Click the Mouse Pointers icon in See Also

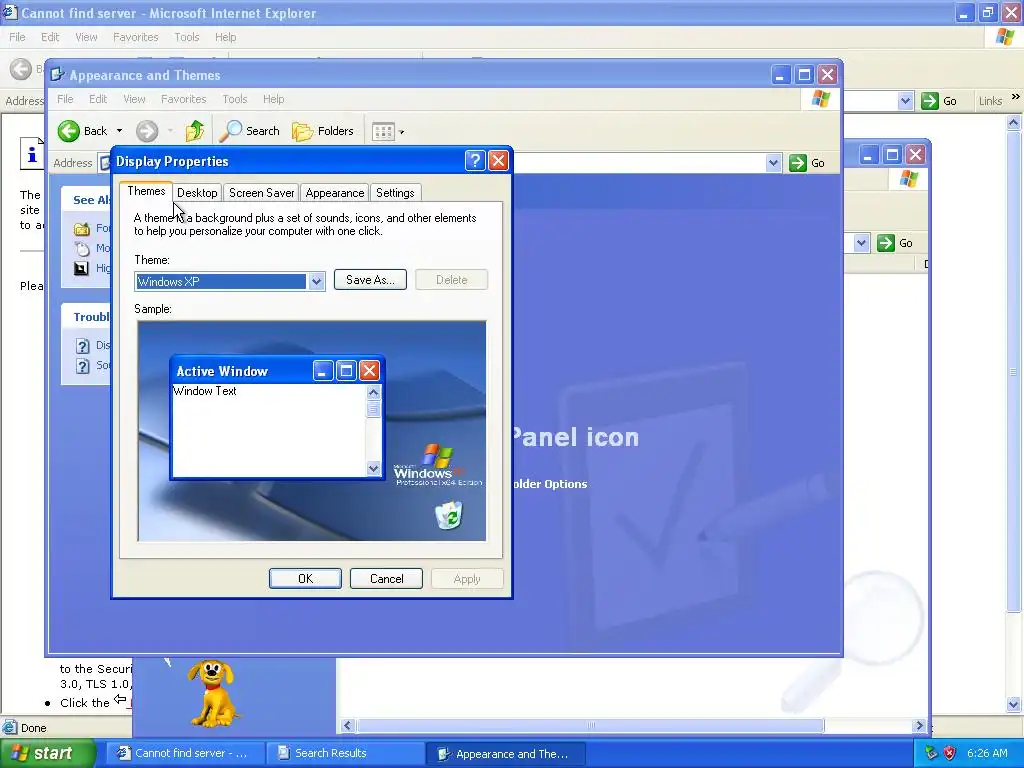tap(82, 248)
